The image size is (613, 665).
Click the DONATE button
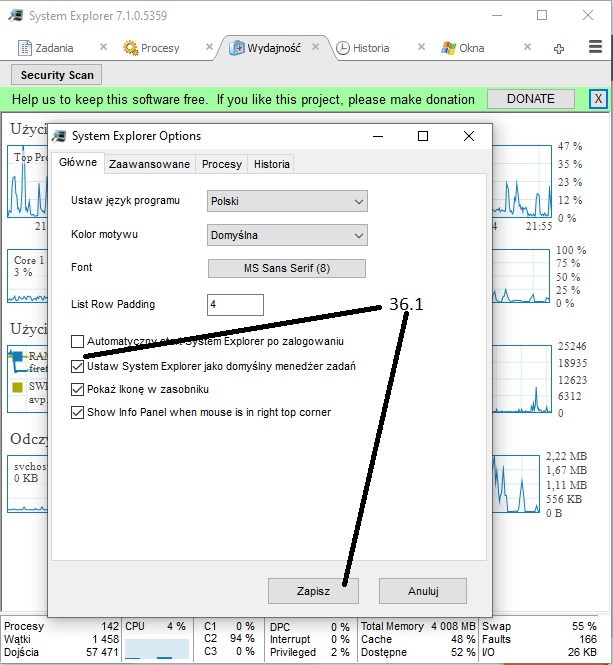[x=531, y=99]
